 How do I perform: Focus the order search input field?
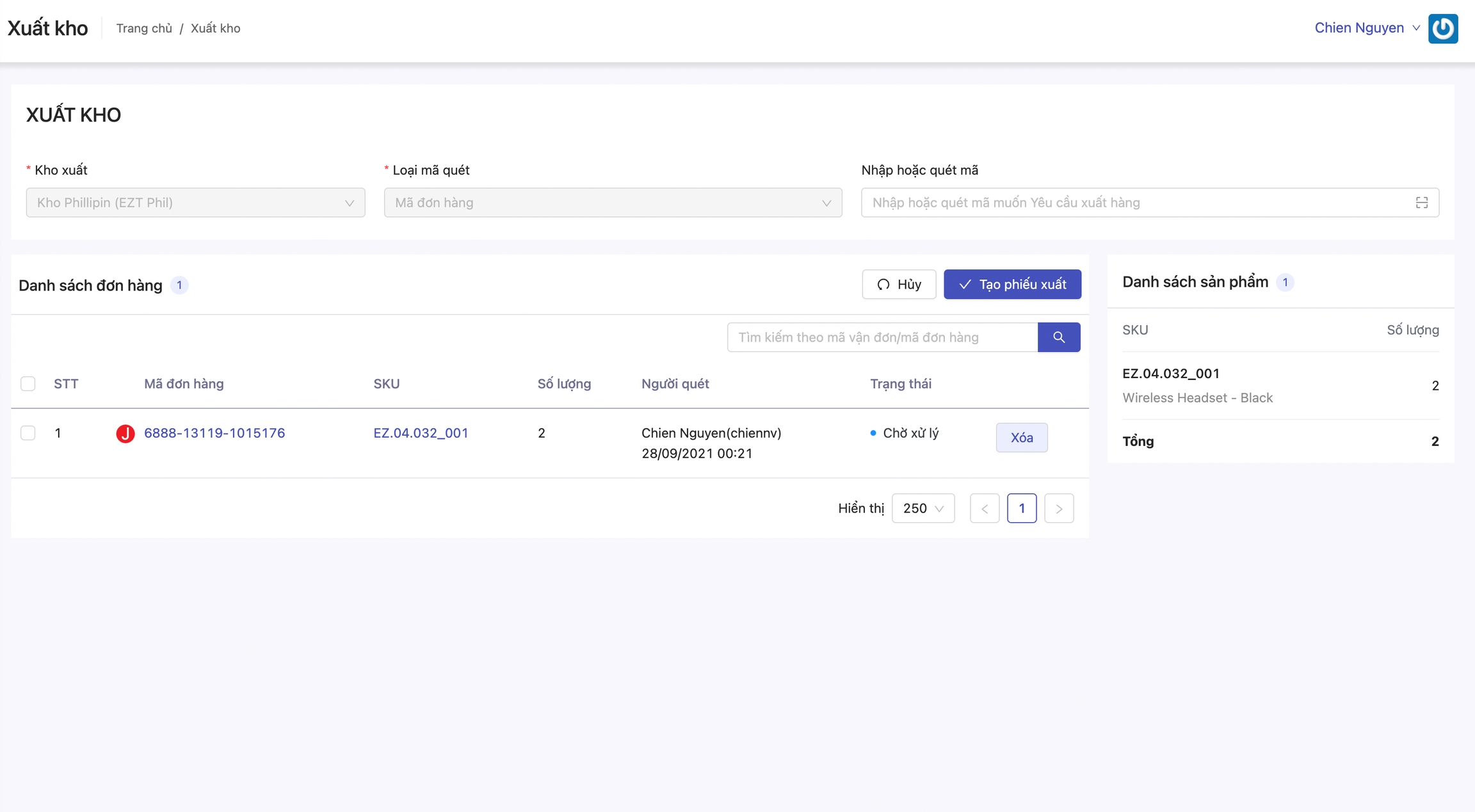pyautogui.click(x=882, y=337)
